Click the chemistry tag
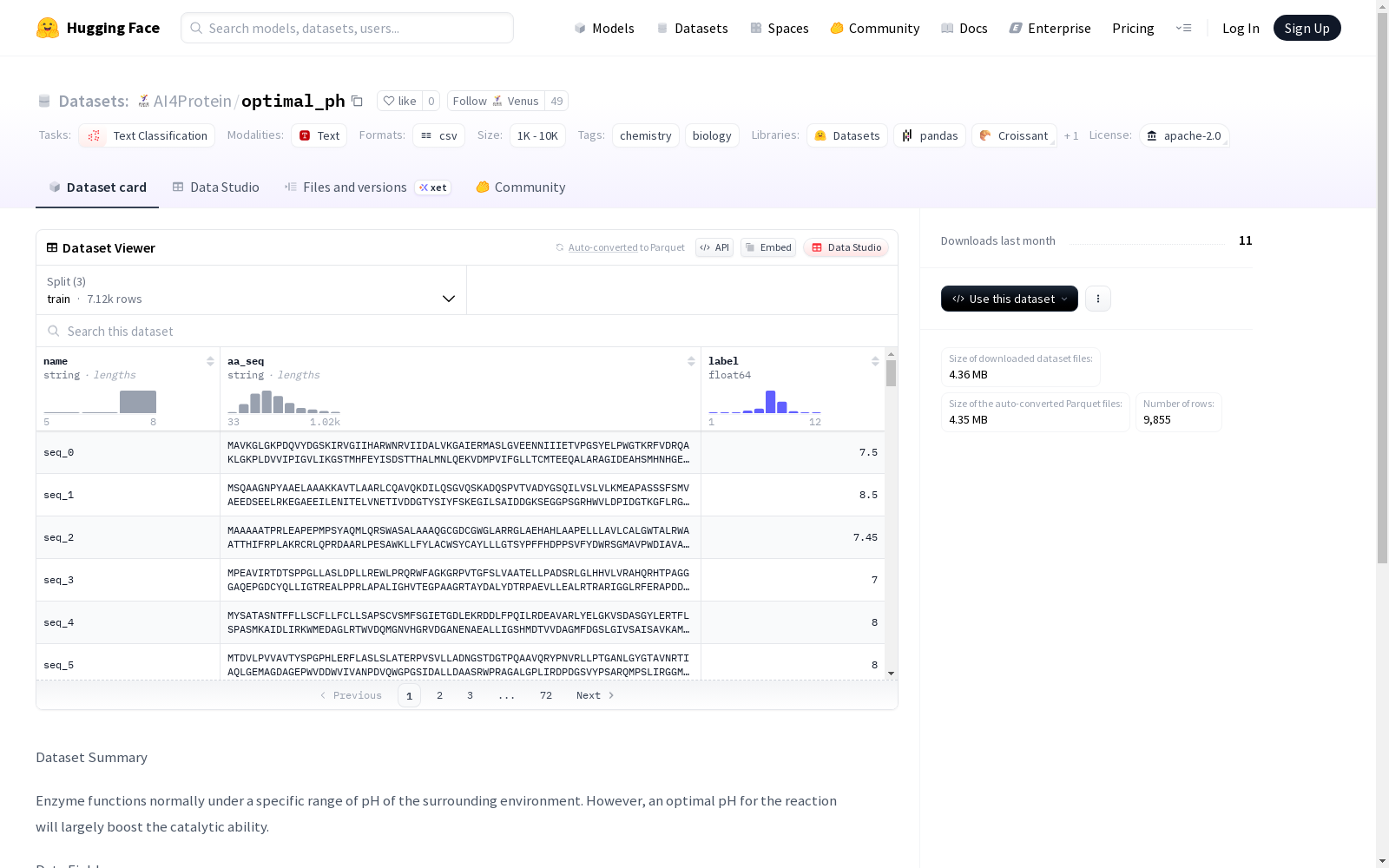 point(646,135)
